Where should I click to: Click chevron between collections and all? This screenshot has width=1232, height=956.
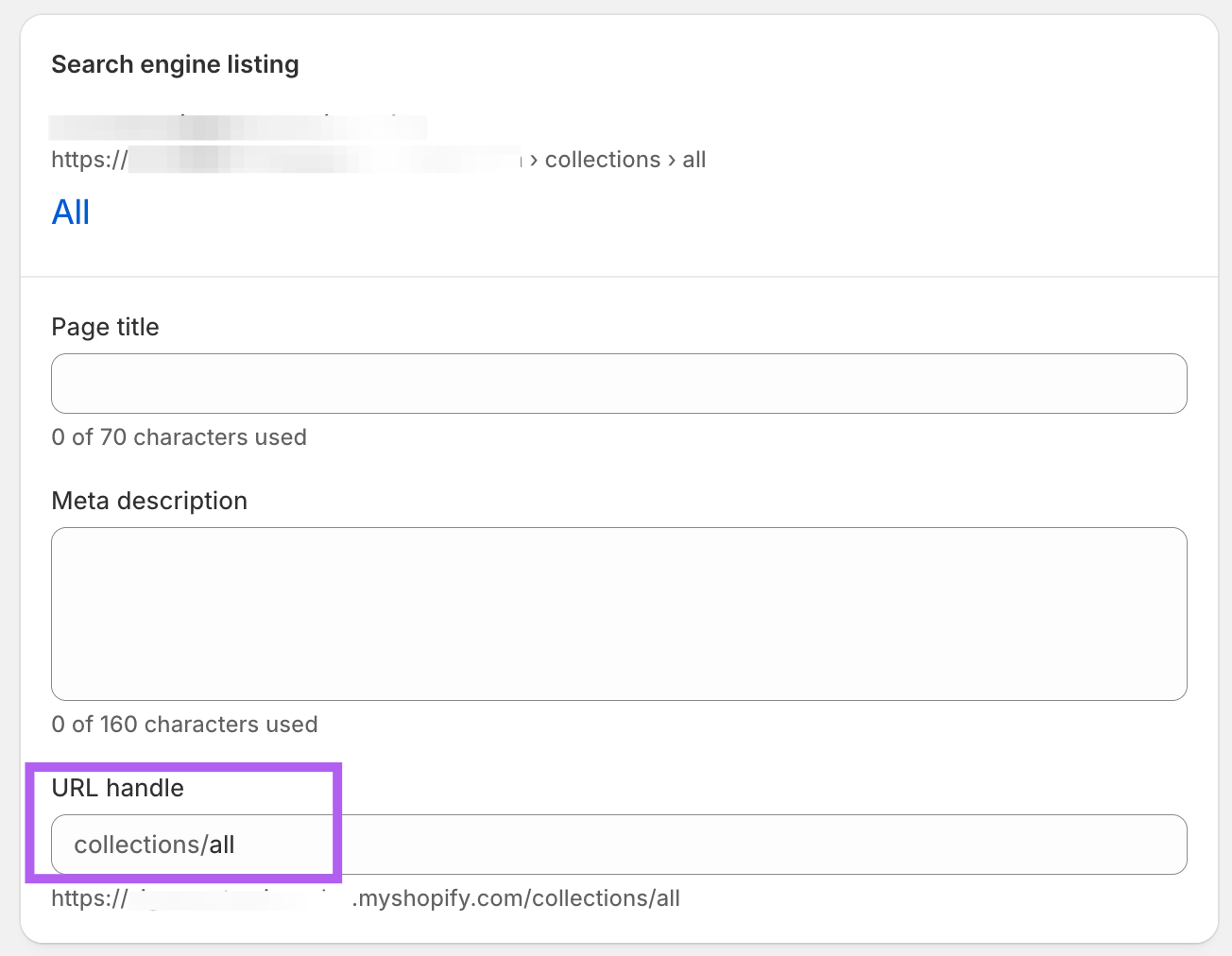[672, 160]
